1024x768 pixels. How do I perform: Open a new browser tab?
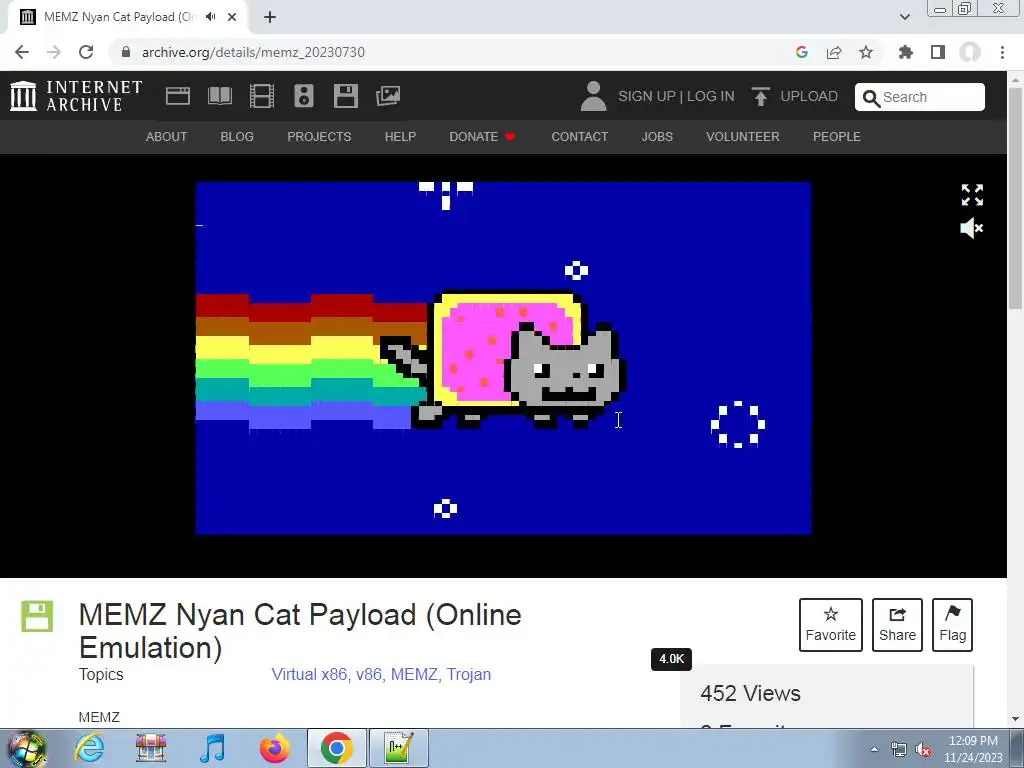pos(270,17)
